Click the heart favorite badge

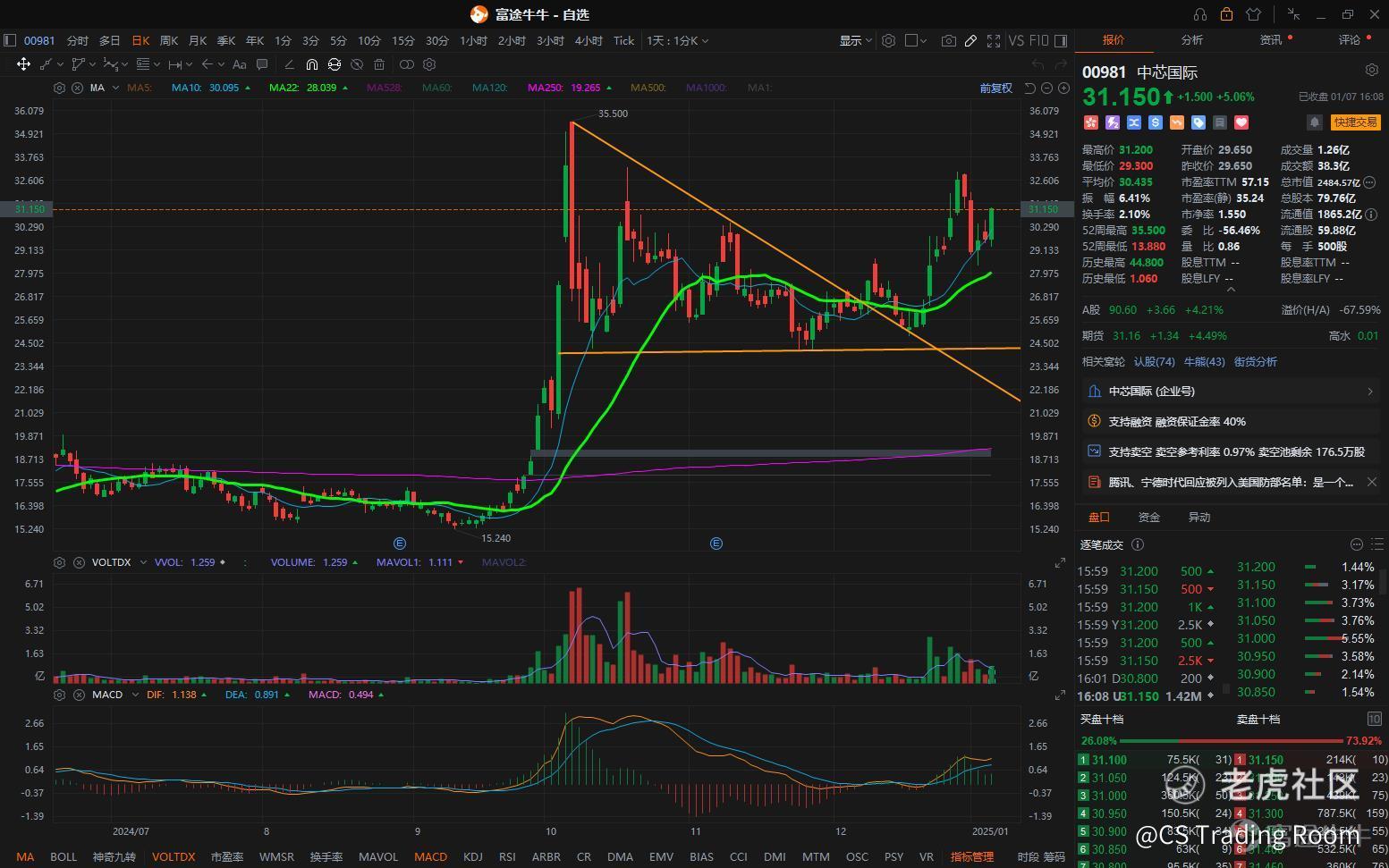click(x=1241, y=122)
